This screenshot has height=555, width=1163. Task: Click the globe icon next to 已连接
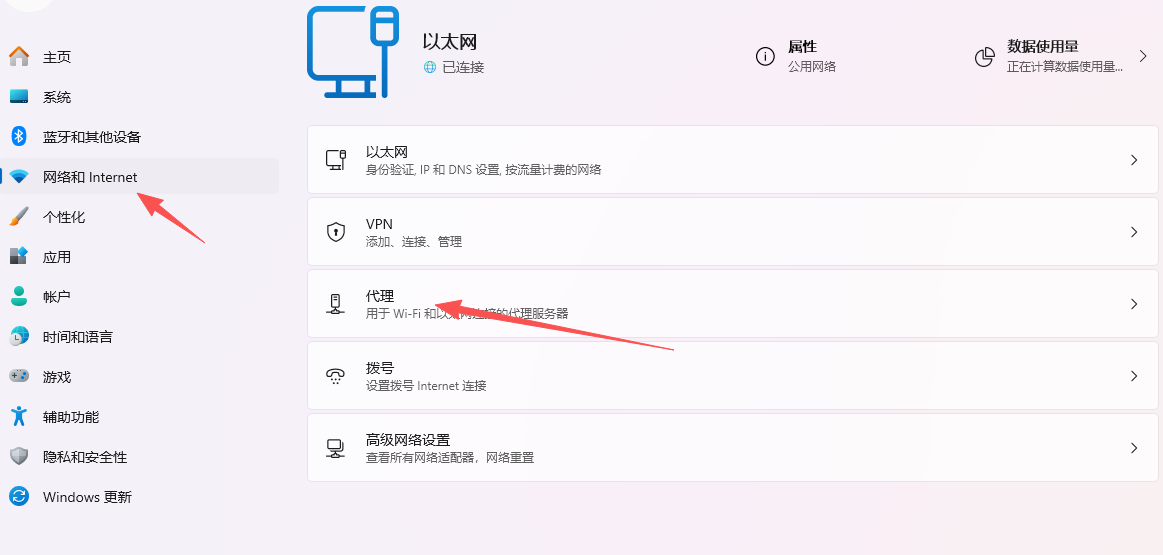click(429, 68)
